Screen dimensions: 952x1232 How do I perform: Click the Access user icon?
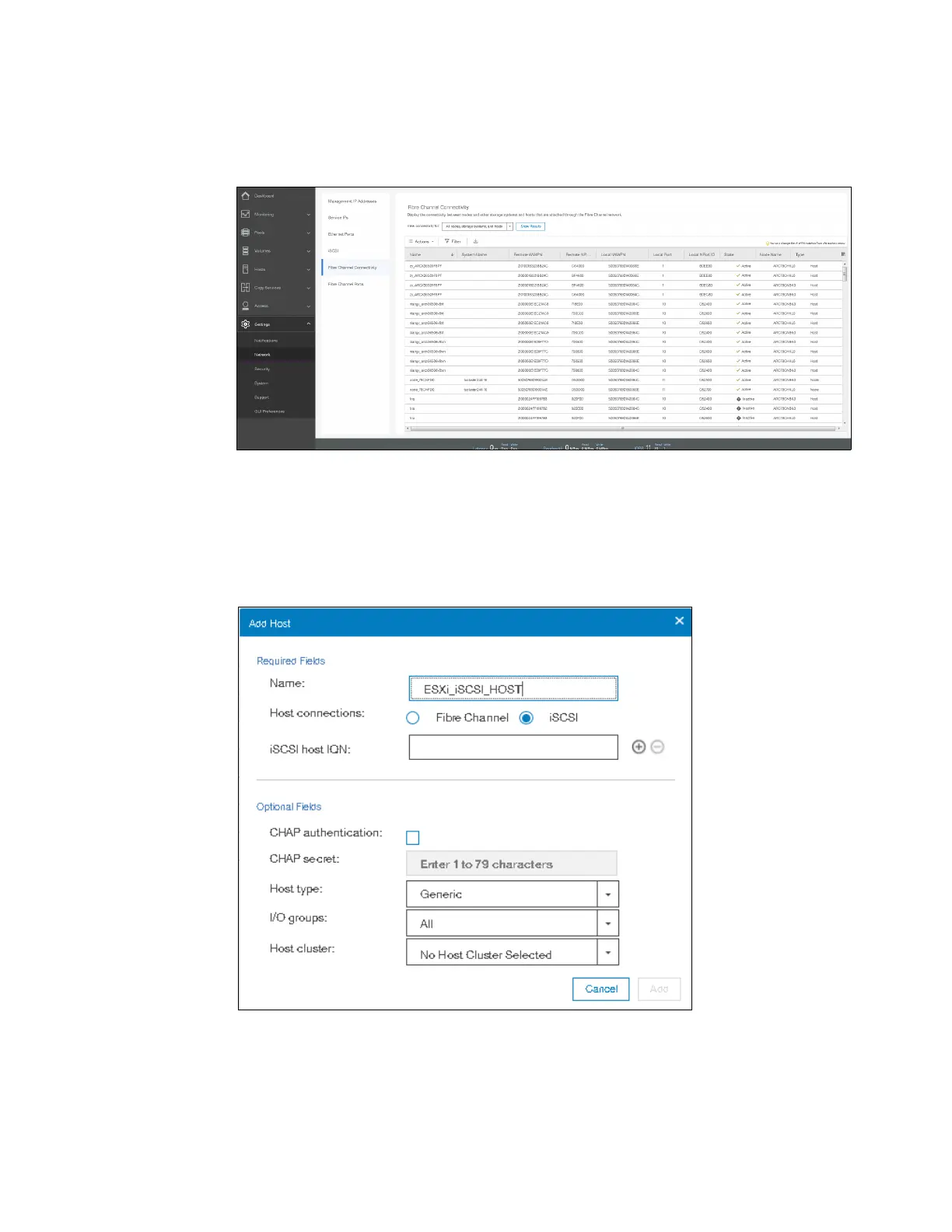coord(246,306)
